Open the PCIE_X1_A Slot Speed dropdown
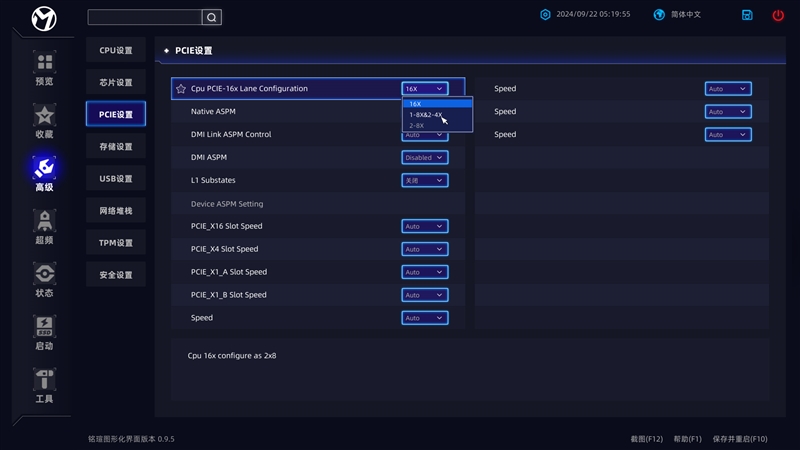The width and height of the screenshot is (800, 450). click(x=425, y=272)
